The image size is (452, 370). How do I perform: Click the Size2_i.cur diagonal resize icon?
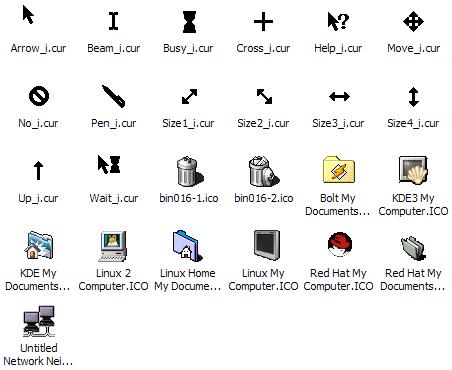pyautogui.click(x=264, y=96)
